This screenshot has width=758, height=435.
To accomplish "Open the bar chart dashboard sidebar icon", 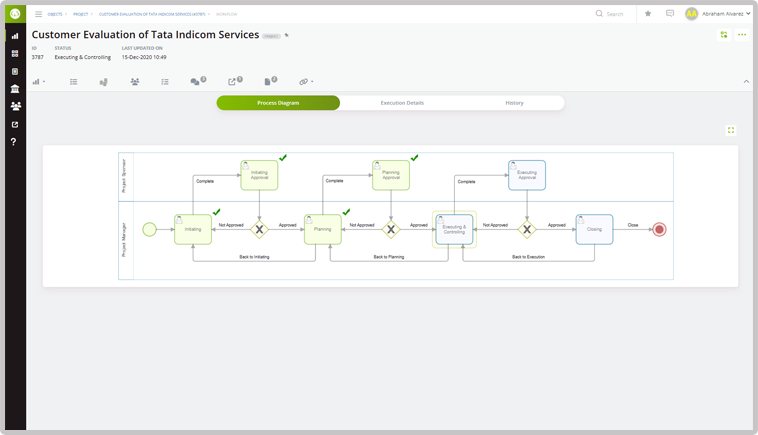I will click(x=15, y=36).
